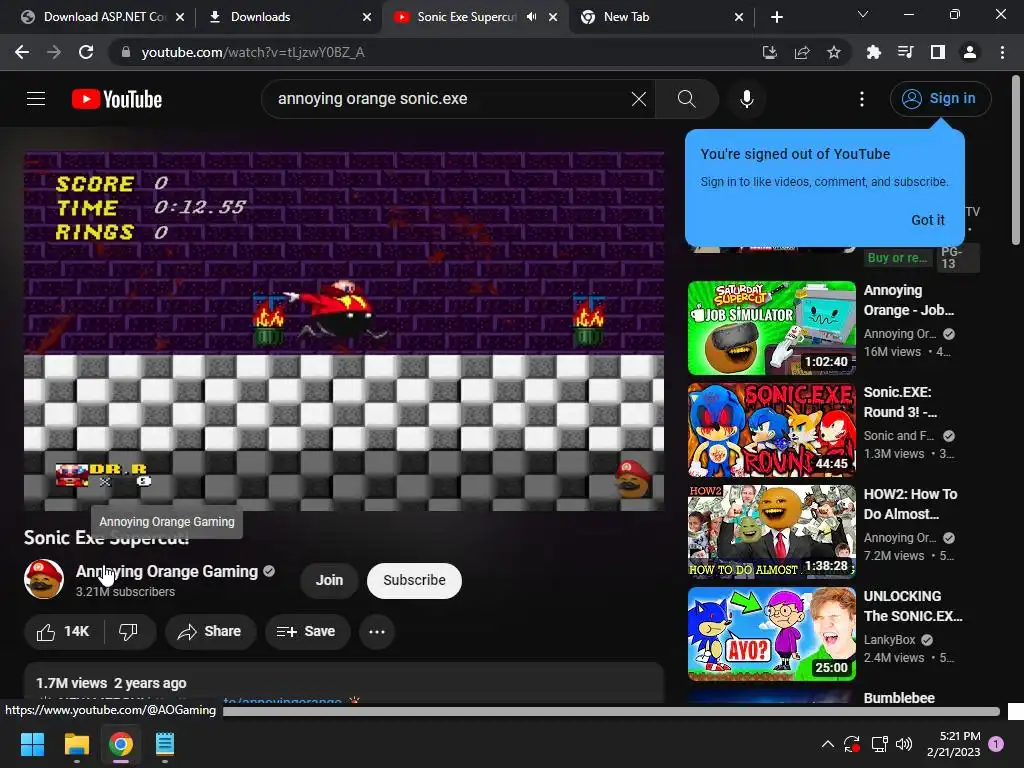Mute the tab using its speaker icon
The image size is (1024, 768).
(x=532, y=17)
